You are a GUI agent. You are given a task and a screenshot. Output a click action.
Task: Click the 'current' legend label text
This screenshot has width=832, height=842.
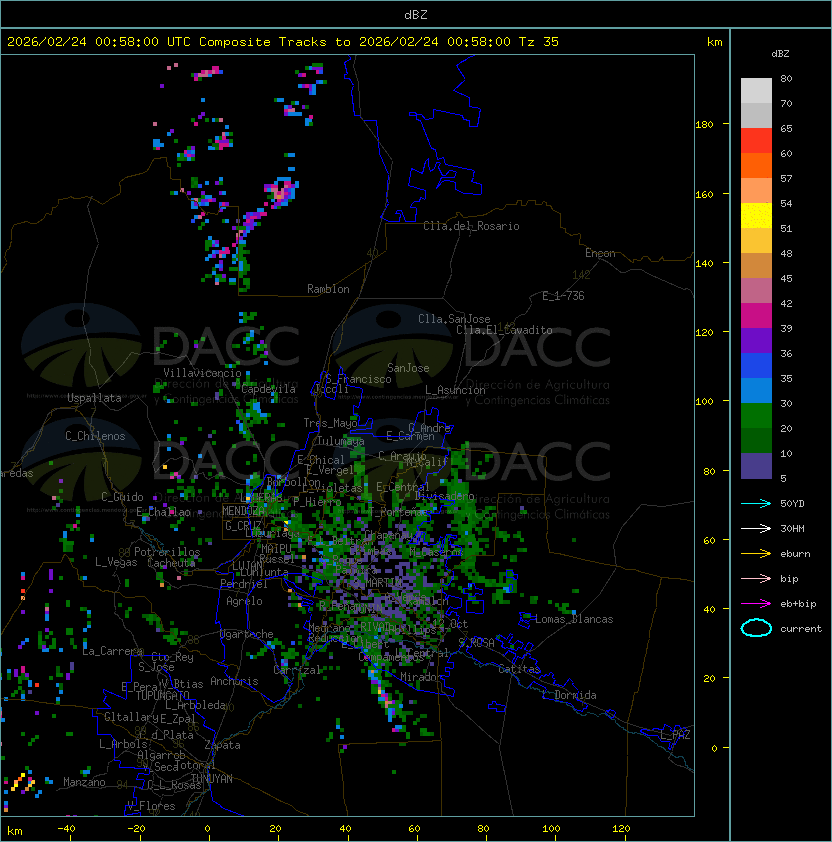pyautogui.click(x=801, y=629)
